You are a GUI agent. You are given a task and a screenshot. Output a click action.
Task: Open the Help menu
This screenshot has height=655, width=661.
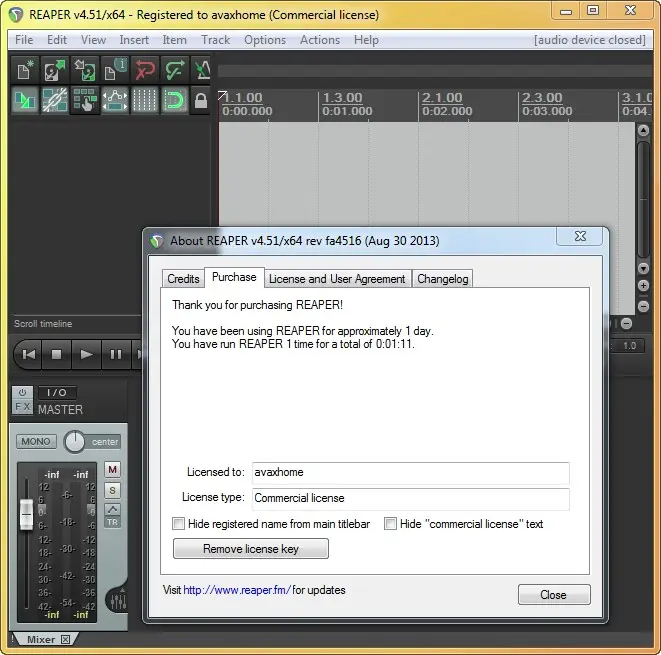366,40
